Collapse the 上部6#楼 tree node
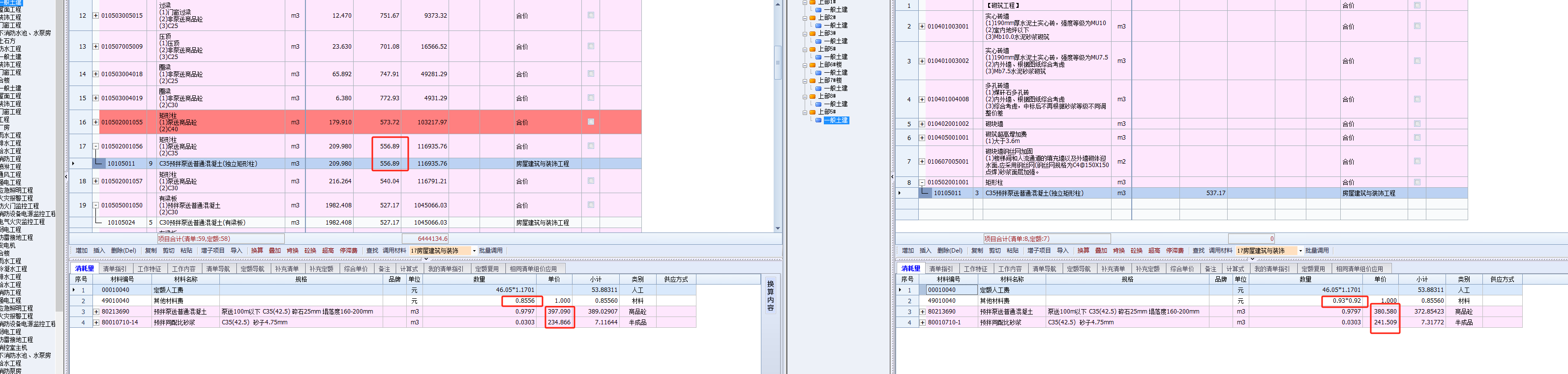The image size is (1568, 374). [x=805, y=65]
